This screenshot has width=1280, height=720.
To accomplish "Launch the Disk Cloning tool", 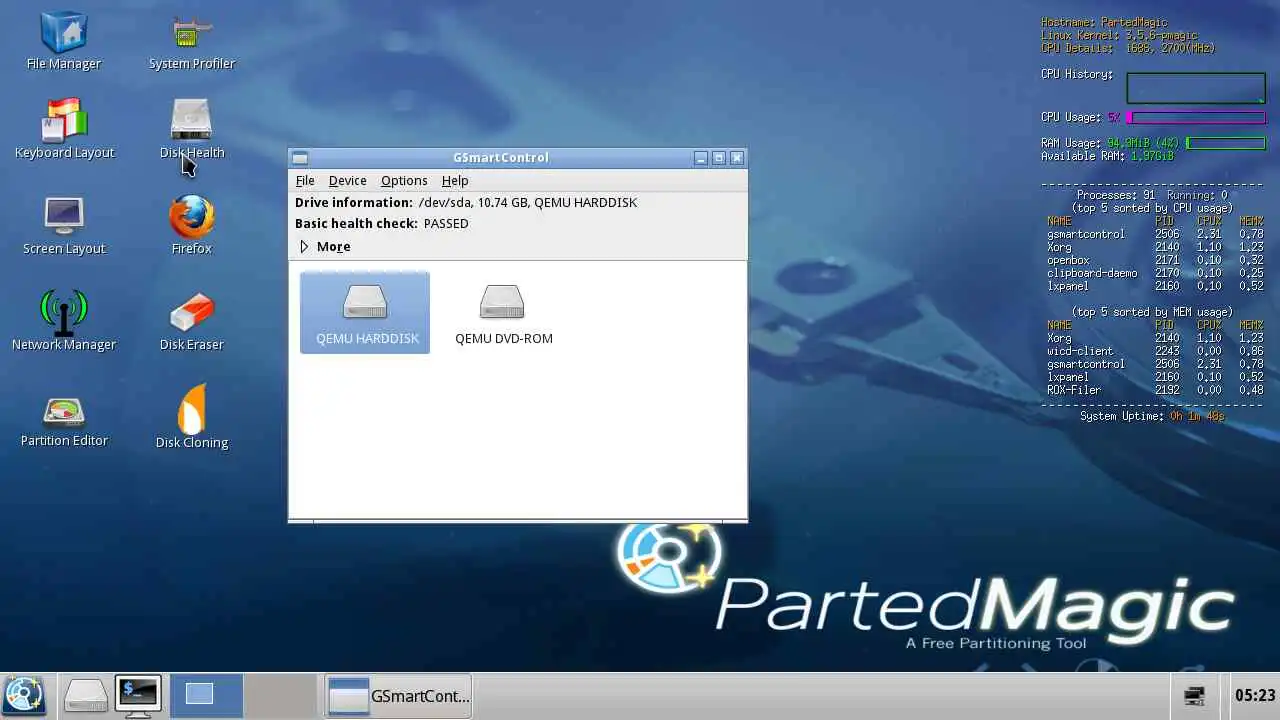I will pos(191,416).
